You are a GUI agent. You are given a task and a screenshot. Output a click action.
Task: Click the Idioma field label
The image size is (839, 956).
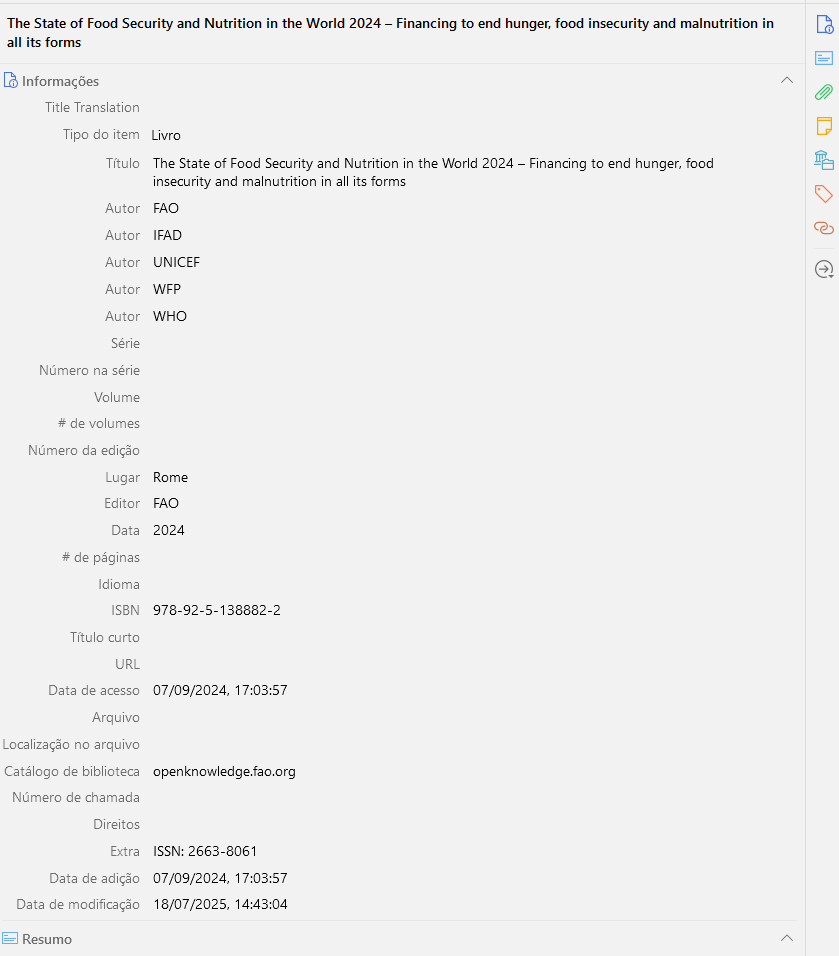coord(118,584)
